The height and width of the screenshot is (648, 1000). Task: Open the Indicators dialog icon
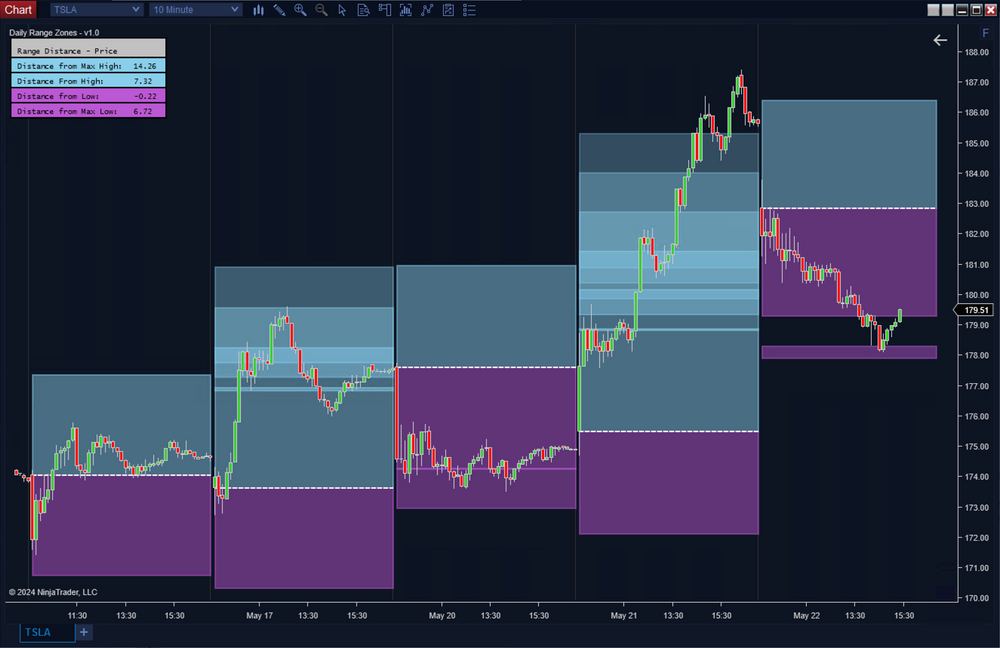(x=405, y=10)
